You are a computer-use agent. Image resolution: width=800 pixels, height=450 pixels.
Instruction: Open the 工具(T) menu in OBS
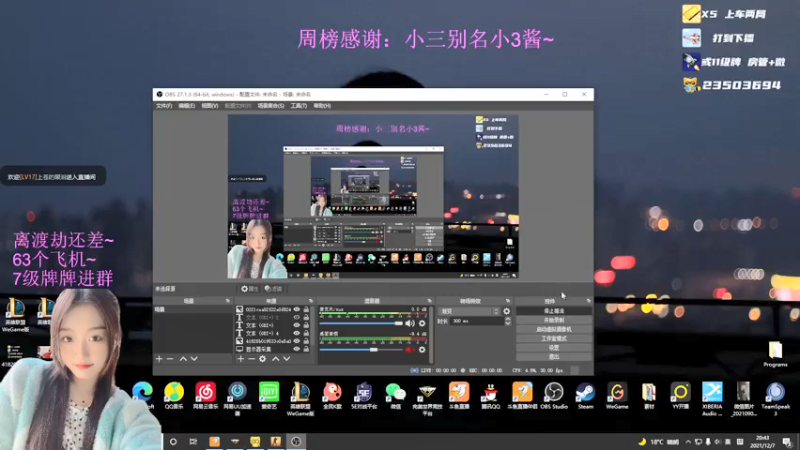click(298, 106)
